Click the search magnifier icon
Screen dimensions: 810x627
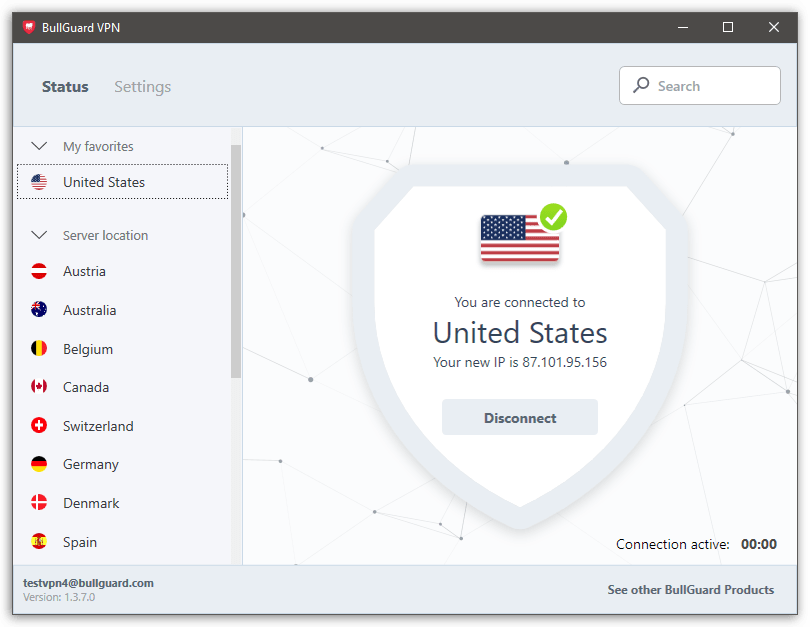click(641, 85)
